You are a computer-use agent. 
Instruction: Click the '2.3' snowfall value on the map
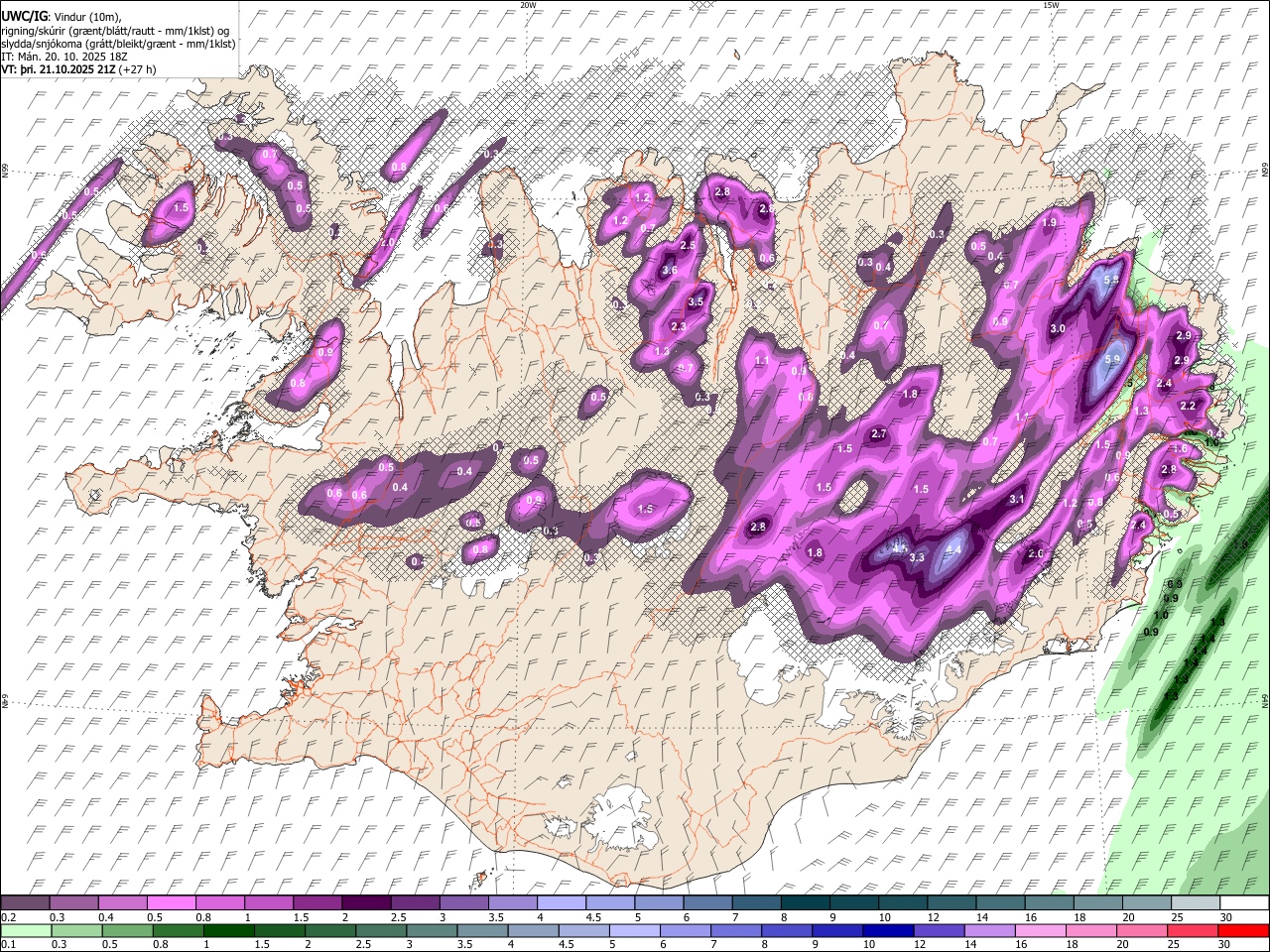(679, 326)
